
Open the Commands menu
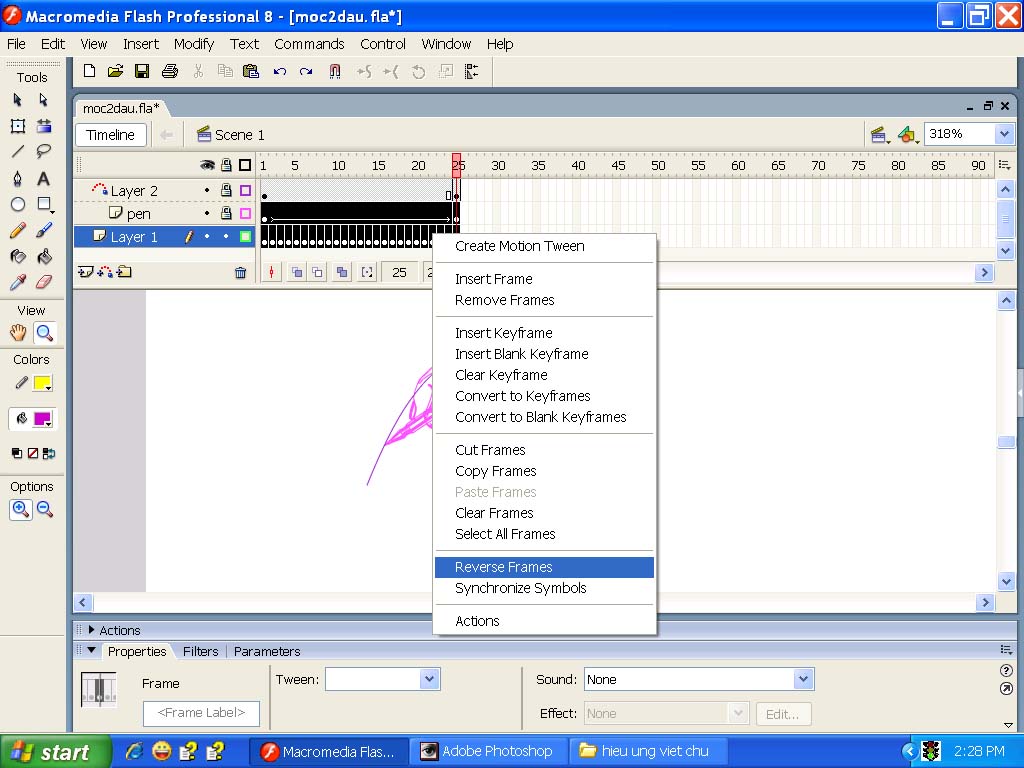tap(309, 44)
